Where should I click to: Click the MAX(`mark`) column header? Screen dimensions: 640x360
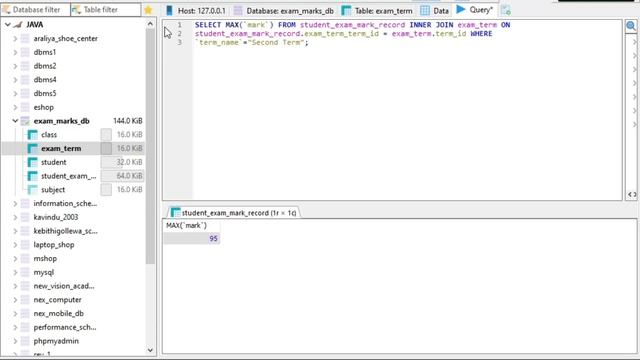(191, 226)
